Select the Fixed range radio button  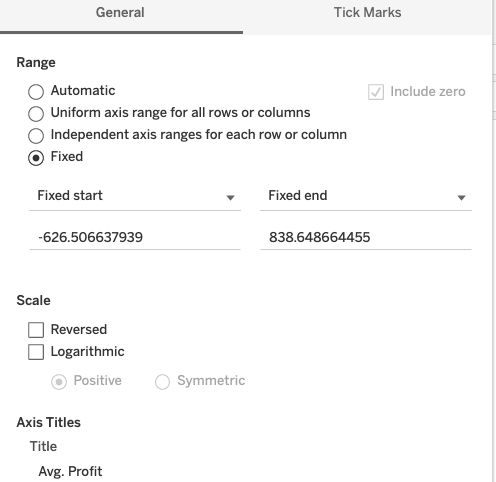[x=36, y=158]
